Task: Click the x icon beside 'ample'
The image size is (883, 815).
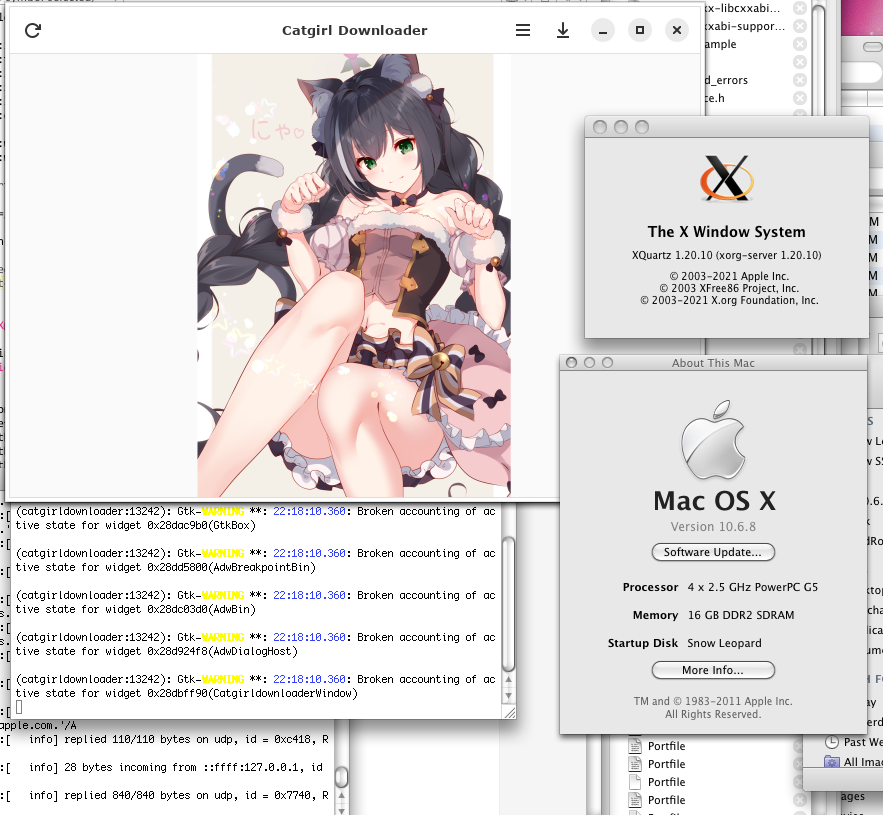Action: pos(800,44)
